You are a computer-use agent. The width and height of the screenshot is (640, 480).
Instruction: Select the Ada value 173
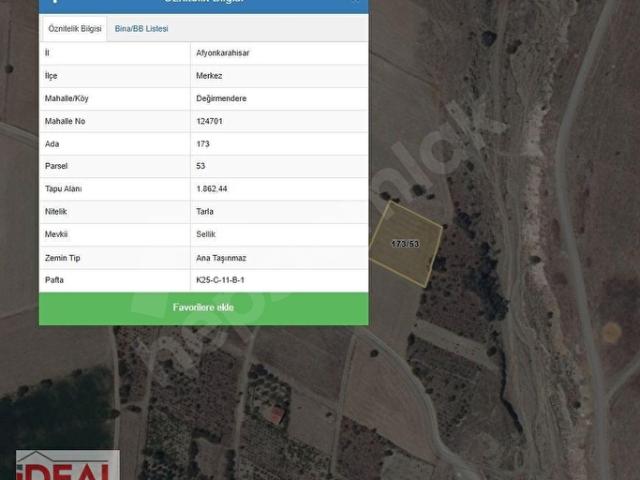coord(203,144)
